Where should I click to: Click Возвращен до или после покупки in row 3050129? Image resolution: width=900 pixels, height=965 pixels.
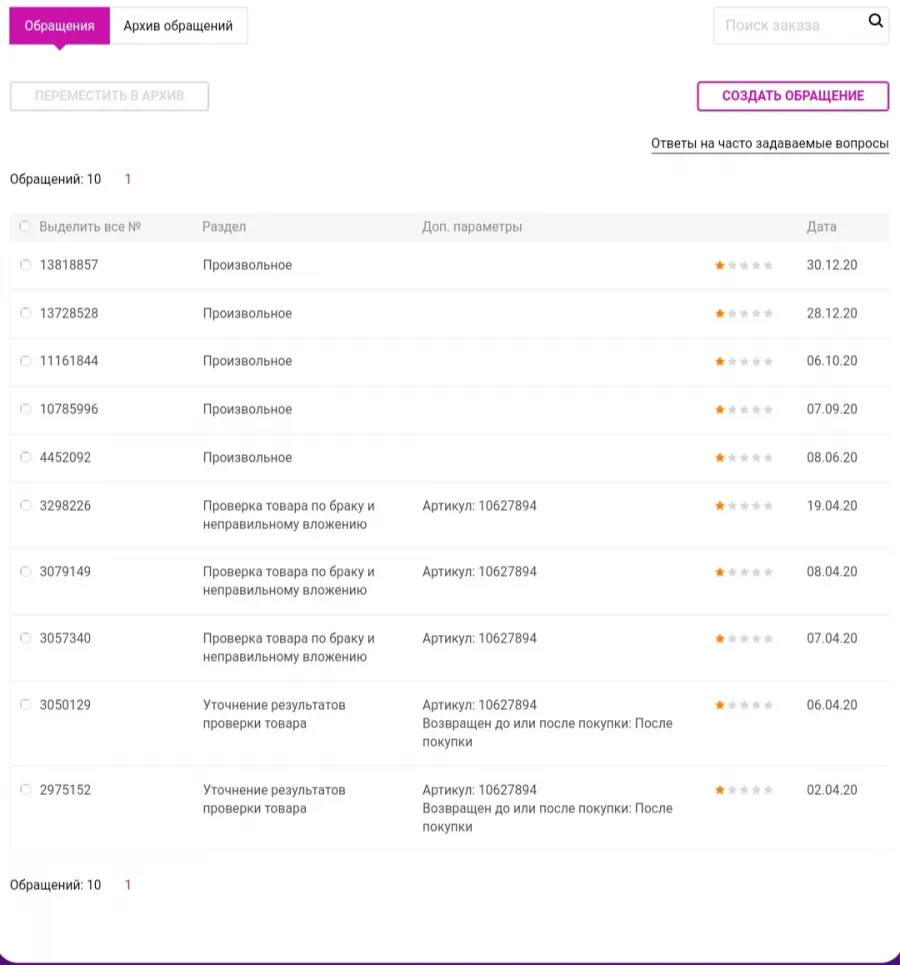(x=547, y=732)
